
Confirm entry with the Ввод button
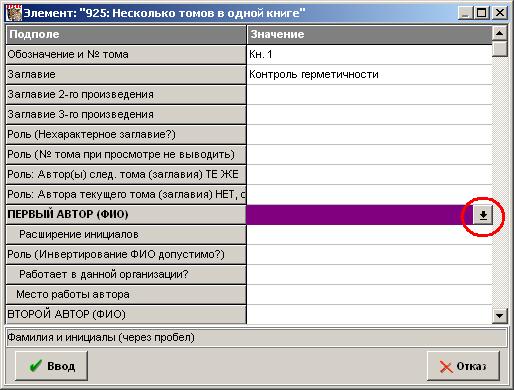(x=51, y=366)
